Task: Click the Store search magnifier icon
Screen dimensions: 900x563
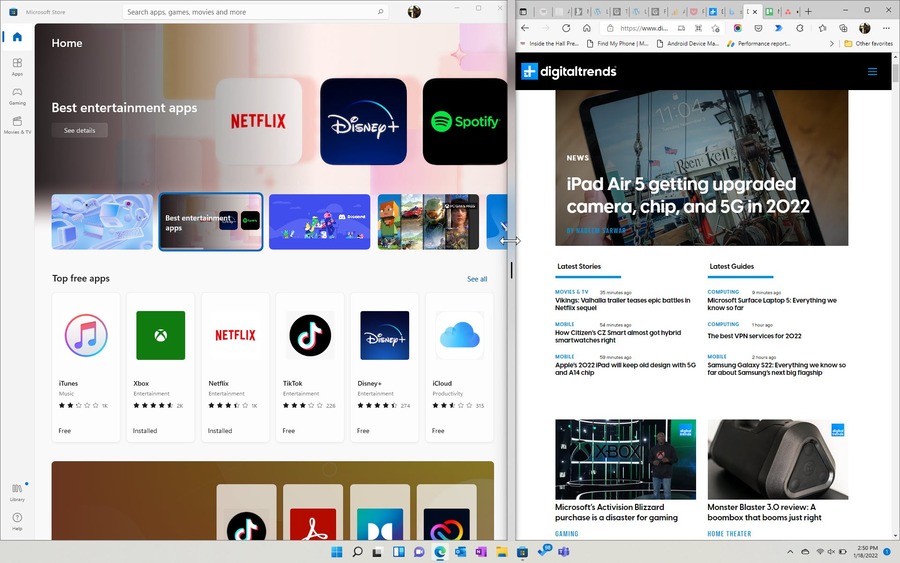Action: pos(380,11)
